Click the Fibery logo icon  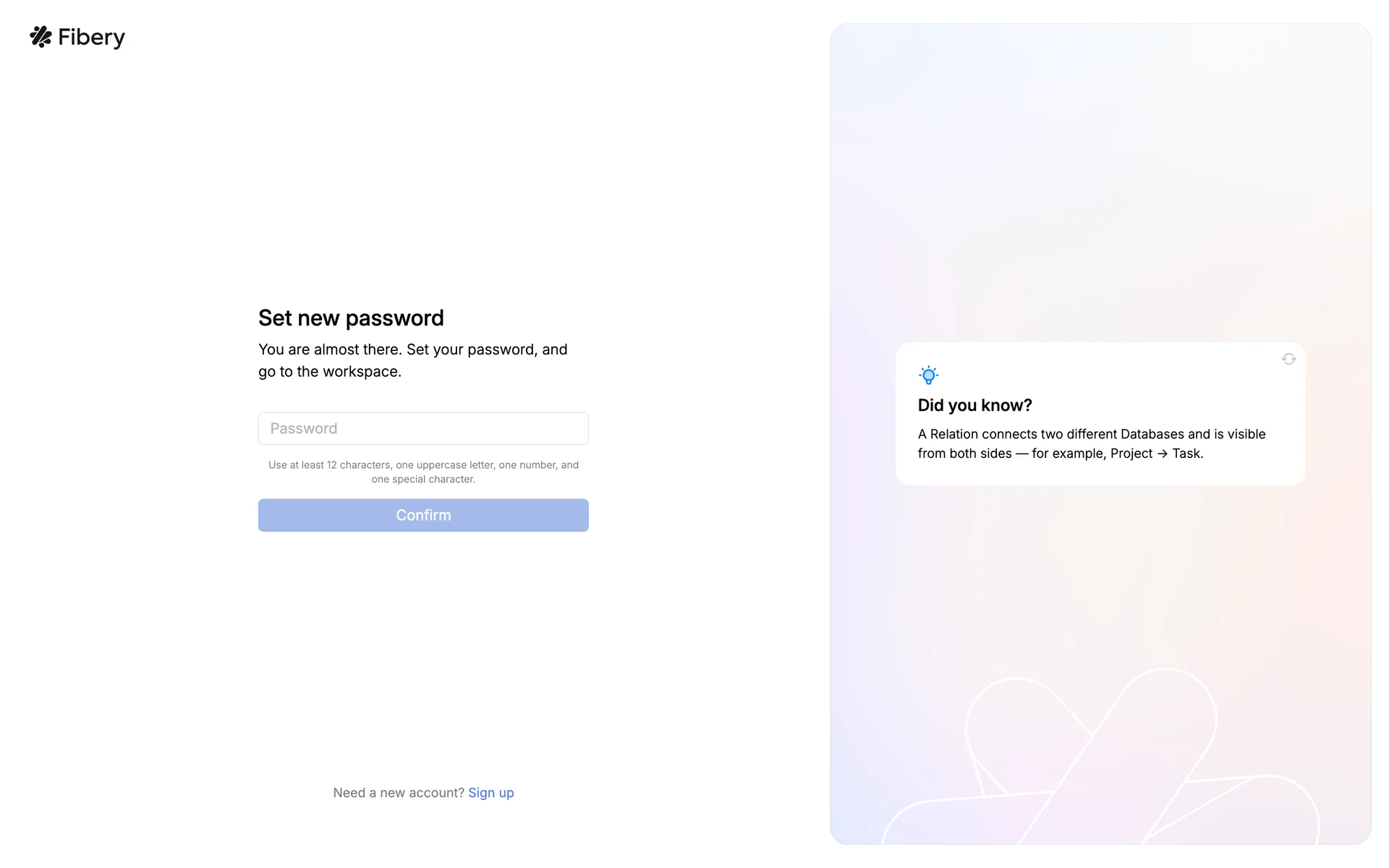tap(41, 37)
